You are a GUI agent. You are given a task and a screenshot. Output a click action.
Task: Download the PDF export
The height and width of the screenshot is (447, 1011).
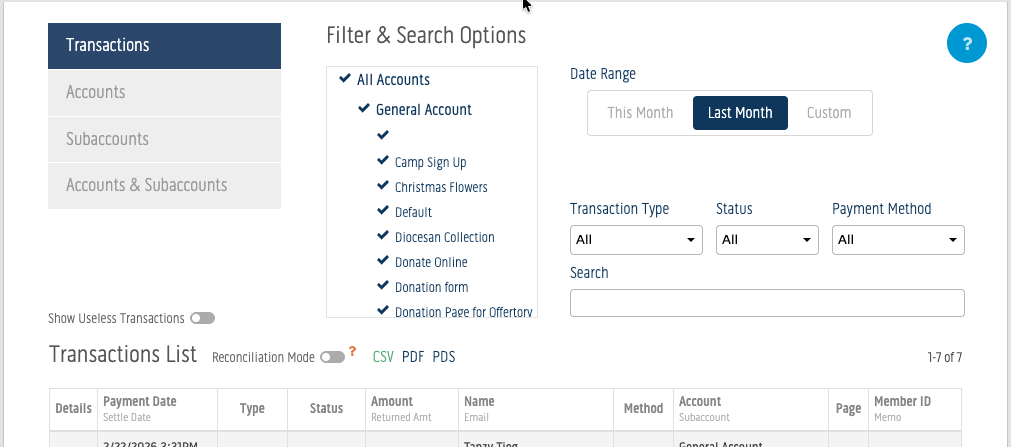tap(413, 357)
